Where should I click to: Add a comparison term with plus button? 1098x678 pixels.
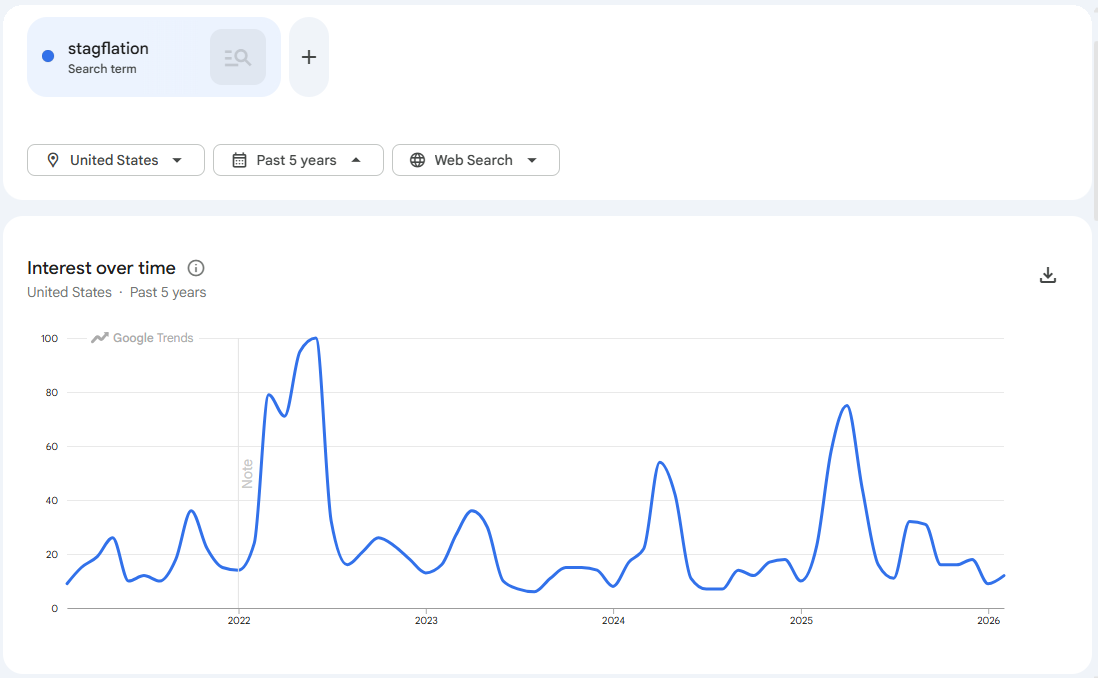tap(309, 57)
